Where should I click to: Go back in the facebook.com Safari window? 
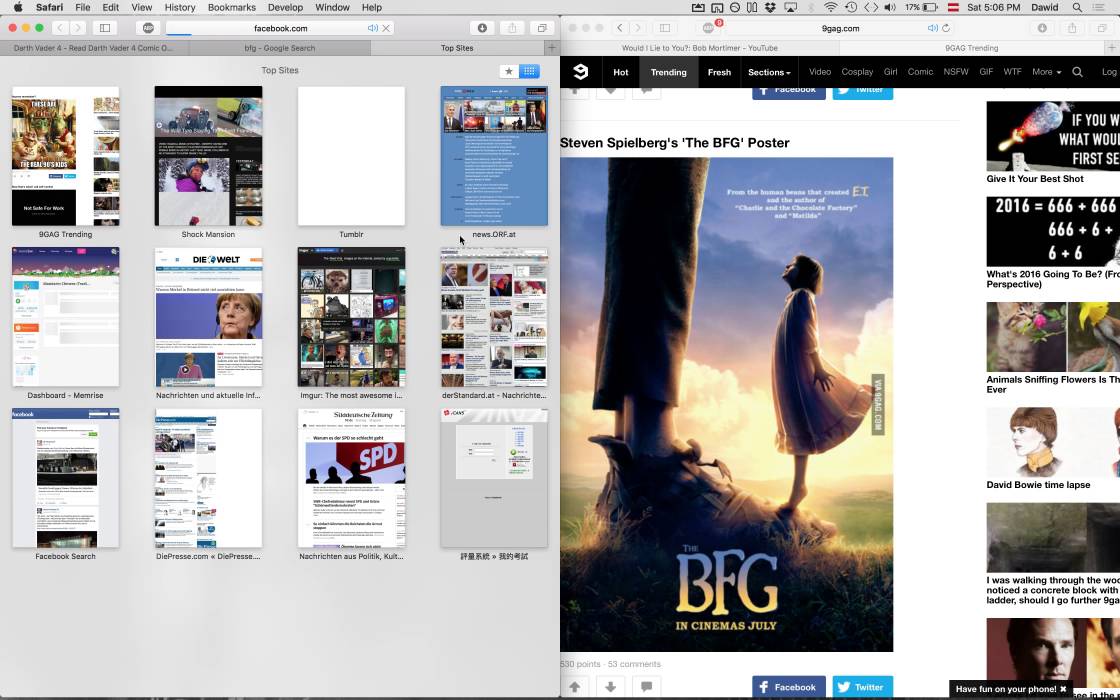point(60,28)
